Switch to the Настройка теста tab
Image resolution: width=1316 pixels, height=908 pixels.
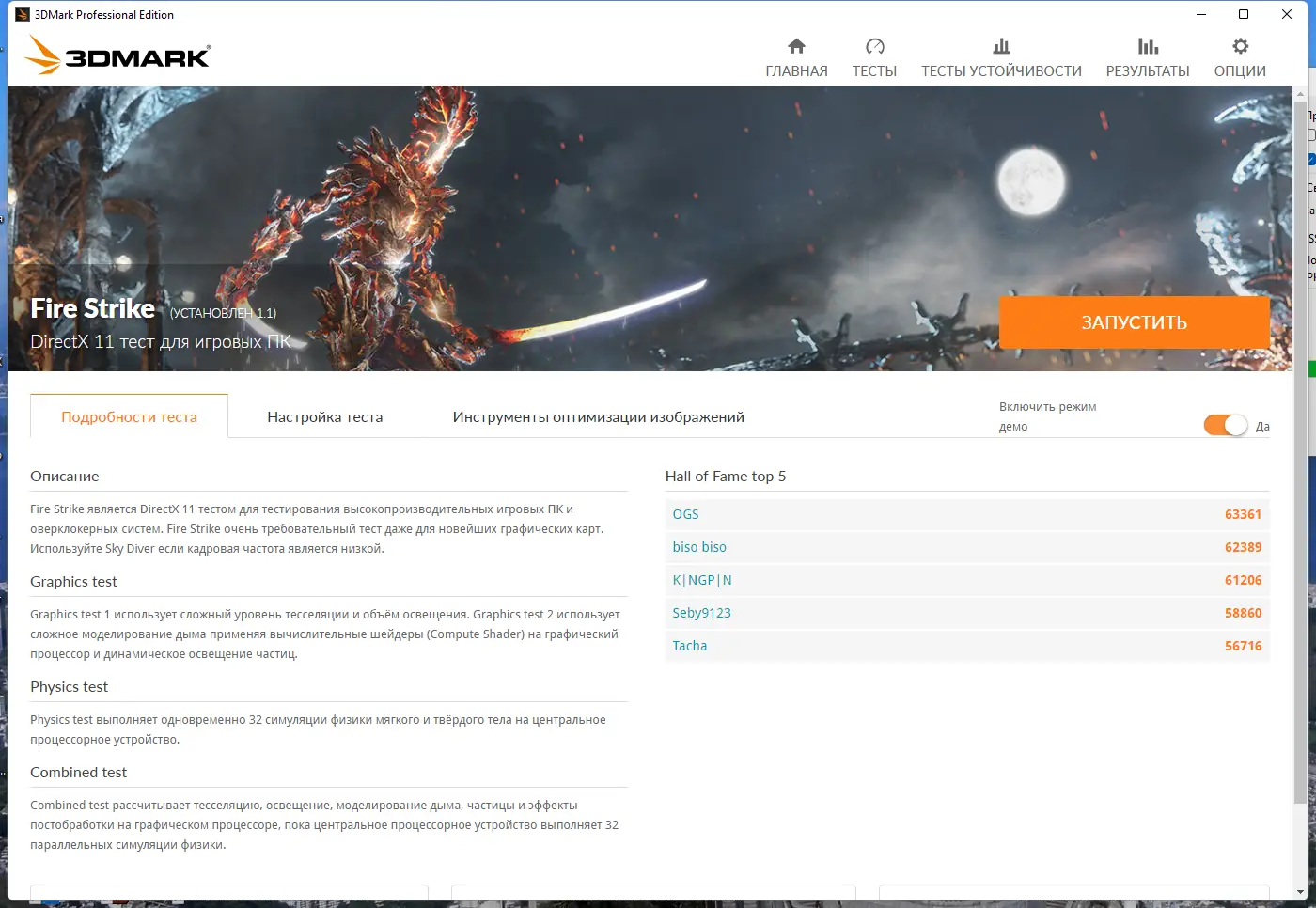tap(324, 416)
